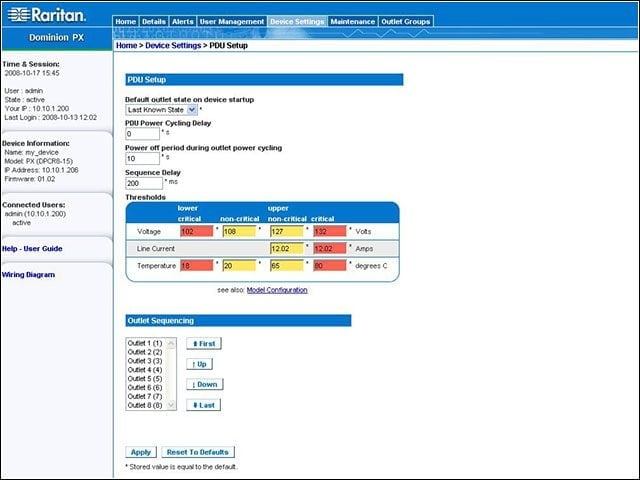Focus the PDU Power Cycling Delay field
640x480 pixels.
142,133
